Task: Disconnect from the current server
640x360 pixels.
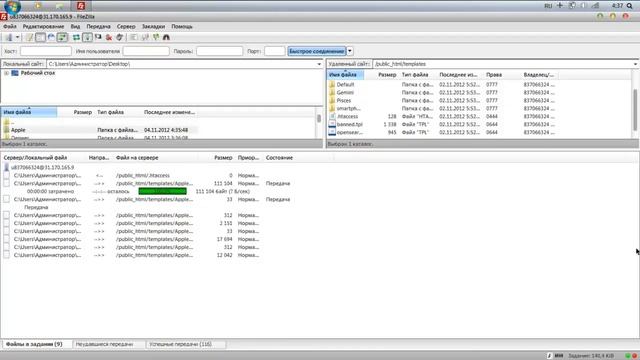Action: click(109, 37)
